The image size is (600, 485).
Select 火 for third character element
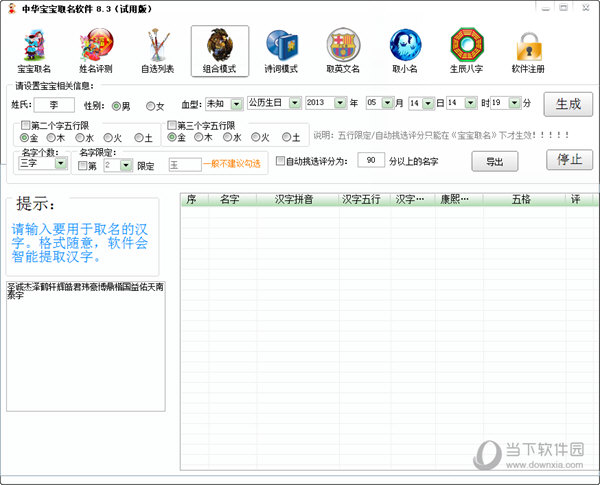tap(255, 137)
